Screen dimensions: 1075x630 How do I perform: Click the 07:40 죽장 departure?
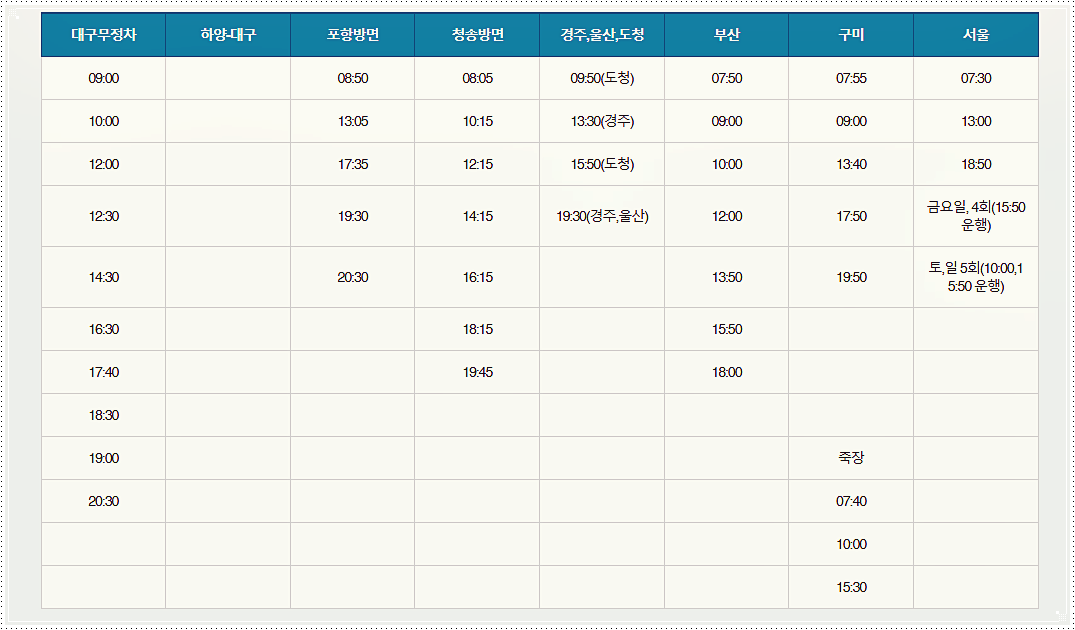(851, 501)
